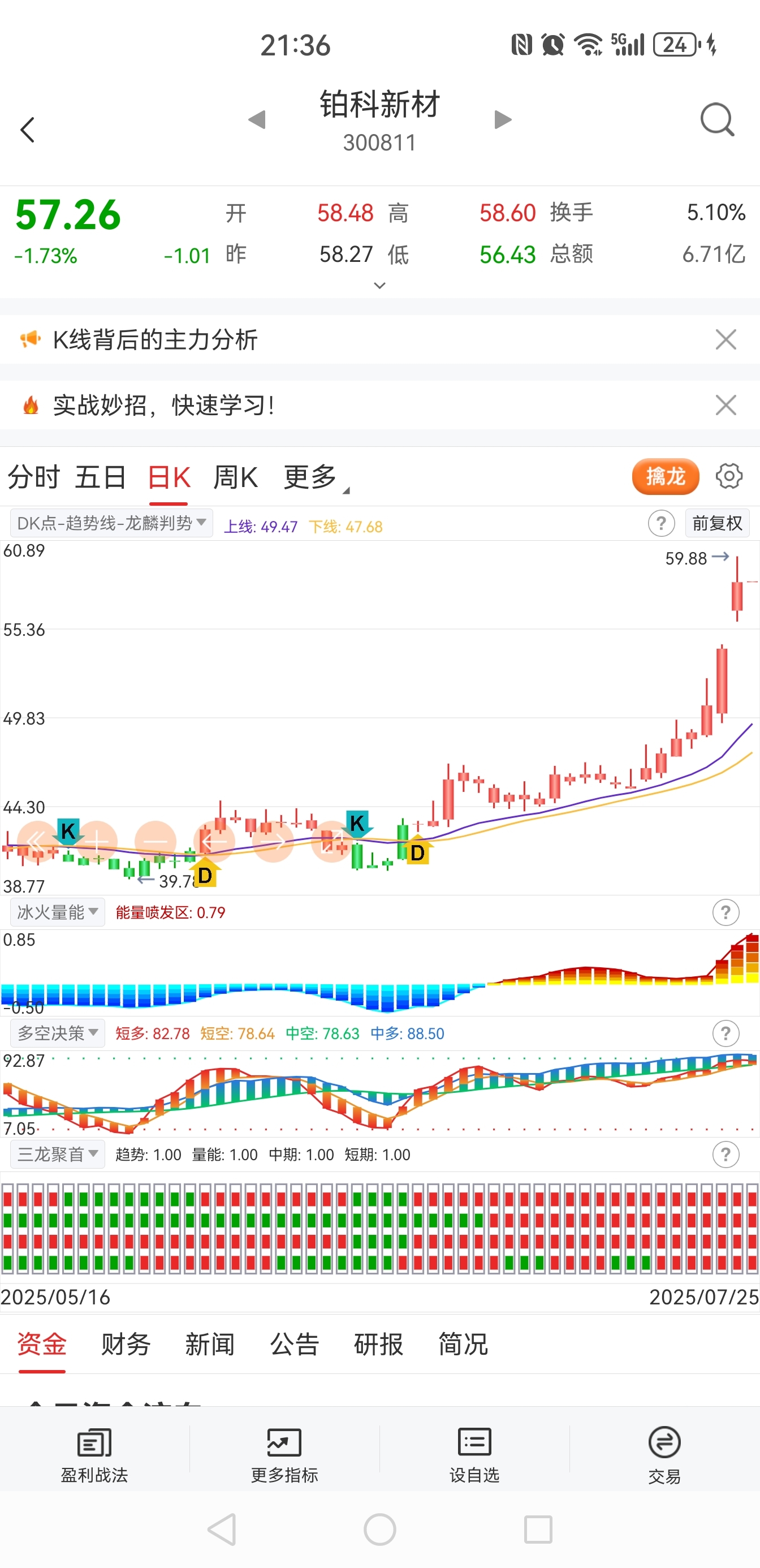Tap the flame icon on learning banner
The width and height of the screenshot is (760, 1568).
tap(31, 405)
